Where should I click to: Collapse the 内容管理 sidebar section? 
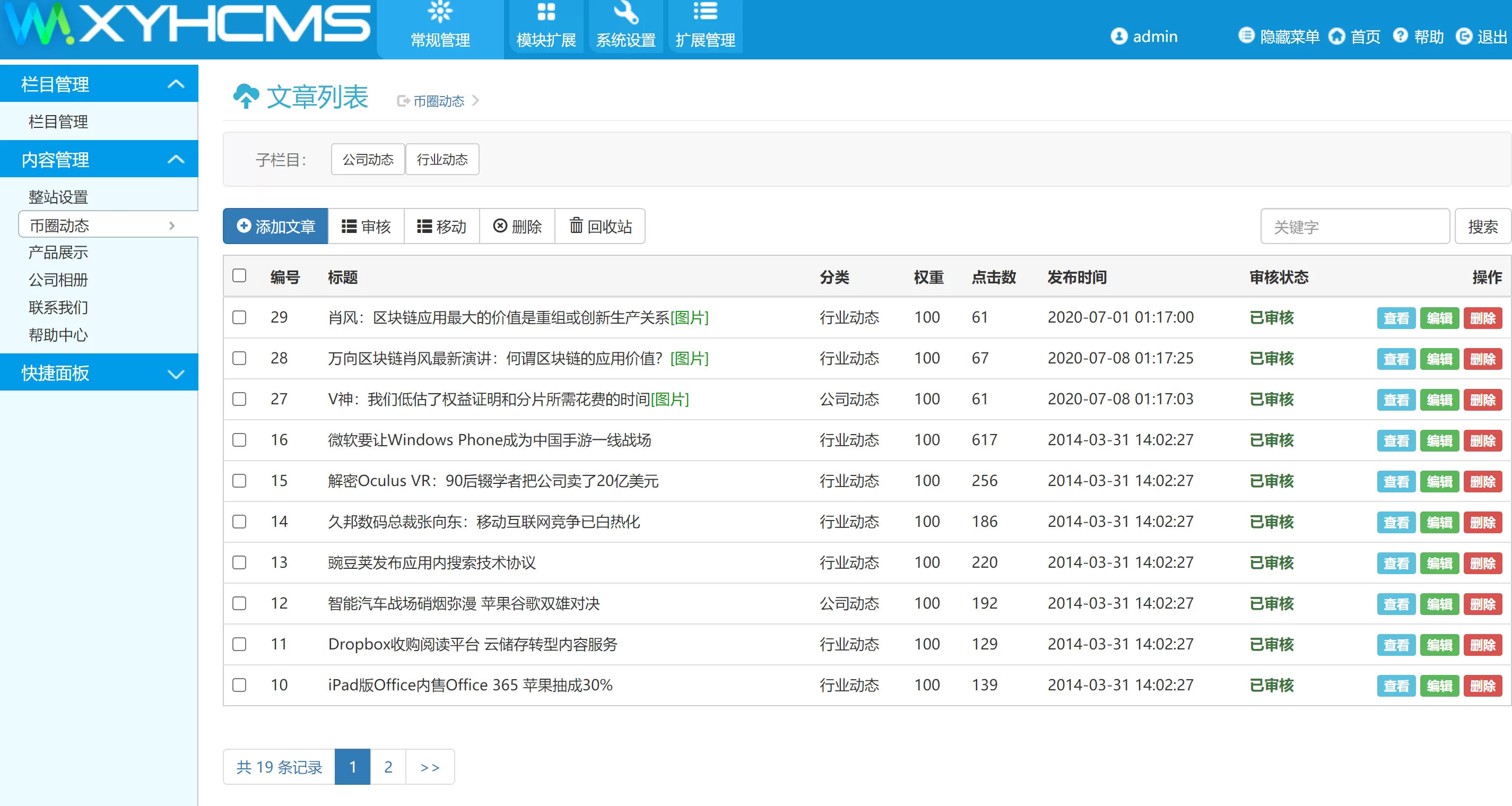click(x=176, y=159)
